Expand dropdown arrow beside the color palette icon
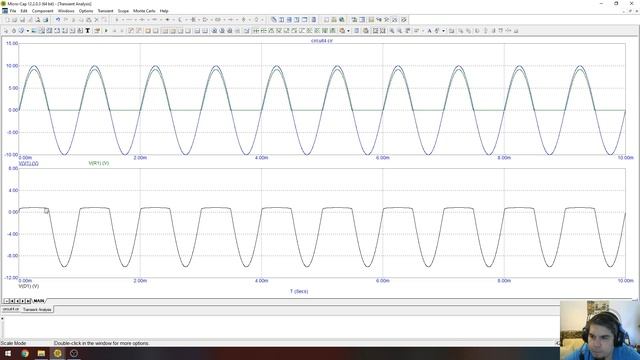Screen dimensions: 640x360 [x=348, y=31]
